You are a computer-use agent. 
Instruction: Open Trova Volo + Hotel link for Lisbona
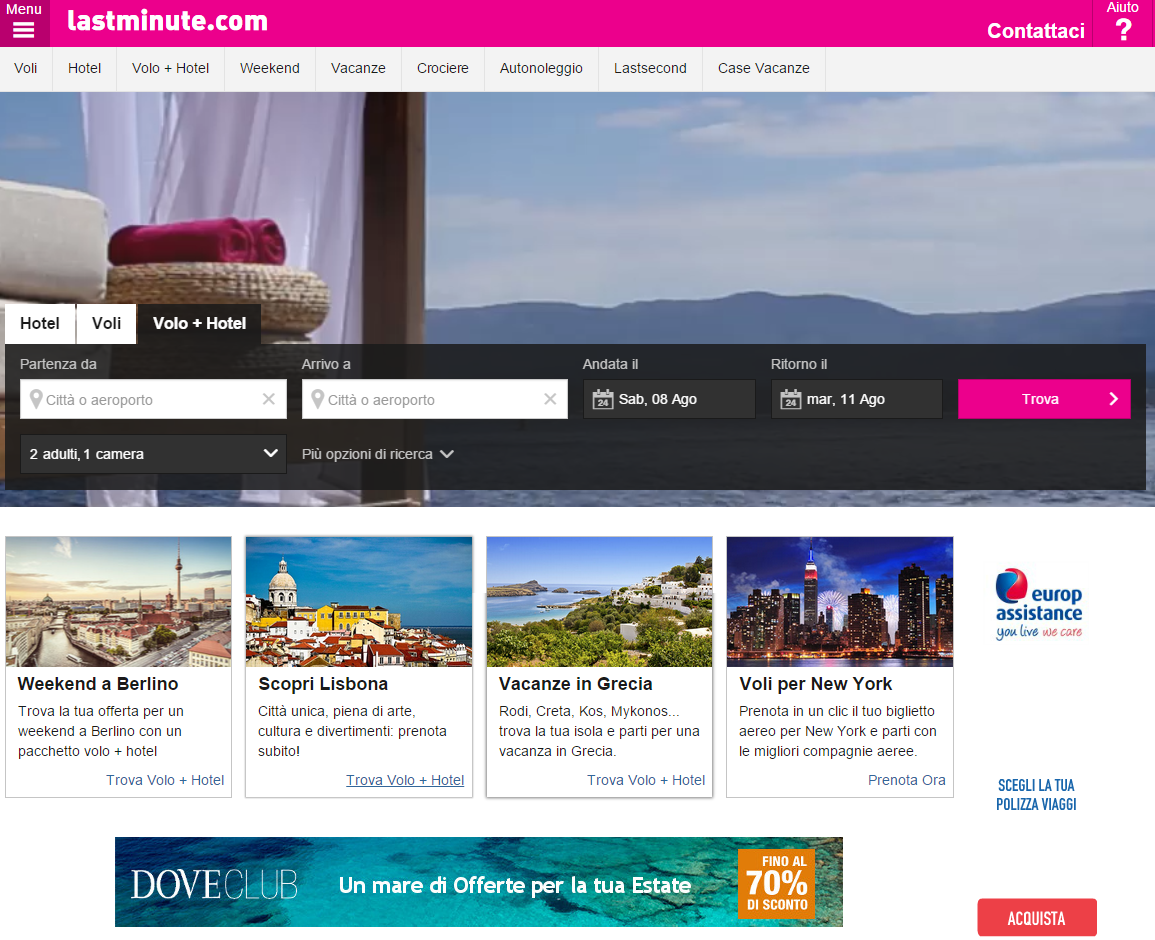(405, 780)
